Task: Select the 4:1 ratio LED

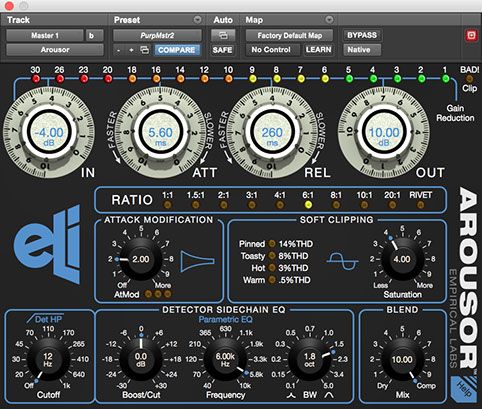Action: [x=280, y=205]
